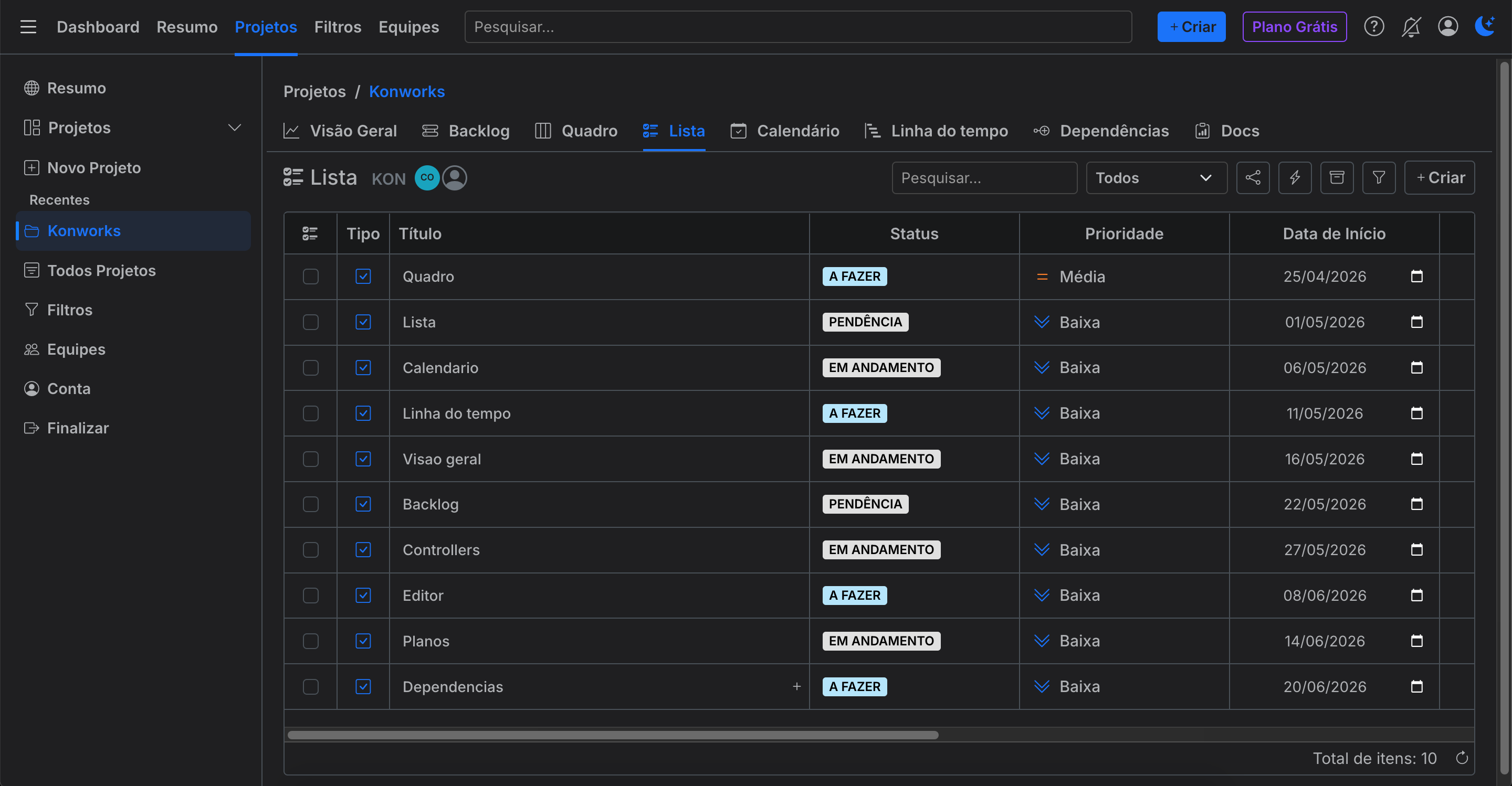This screenshot has width=1512, height=786.
Task: Check the Calendario row selection checkbox
Action: coord(310,368)
